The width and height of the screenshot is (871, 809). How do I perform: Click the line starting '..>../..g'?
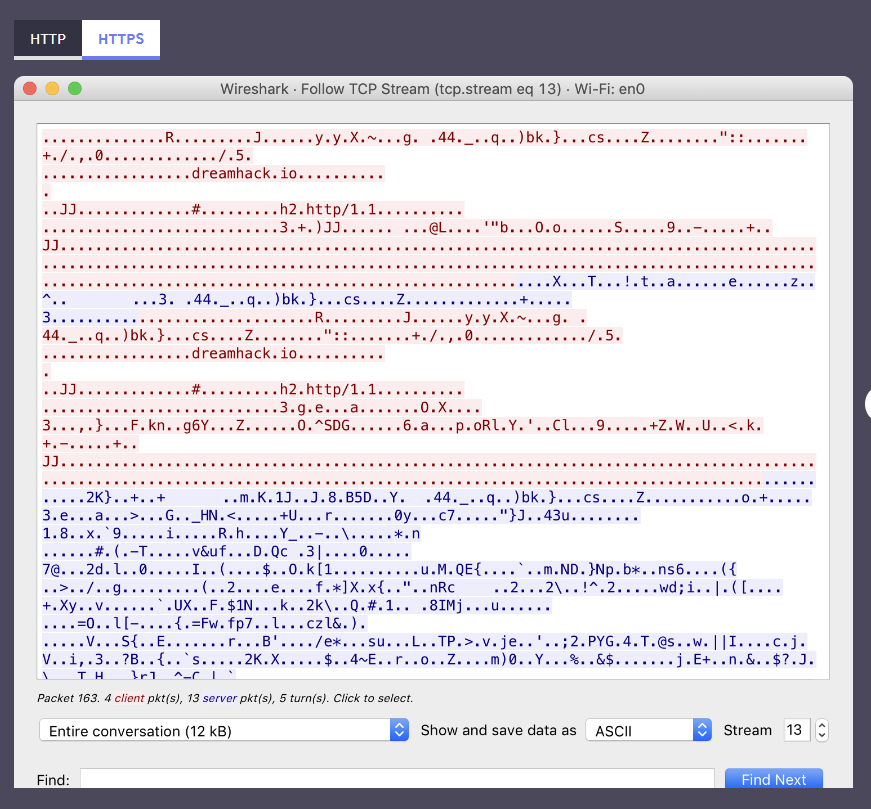tap(412, 588)
